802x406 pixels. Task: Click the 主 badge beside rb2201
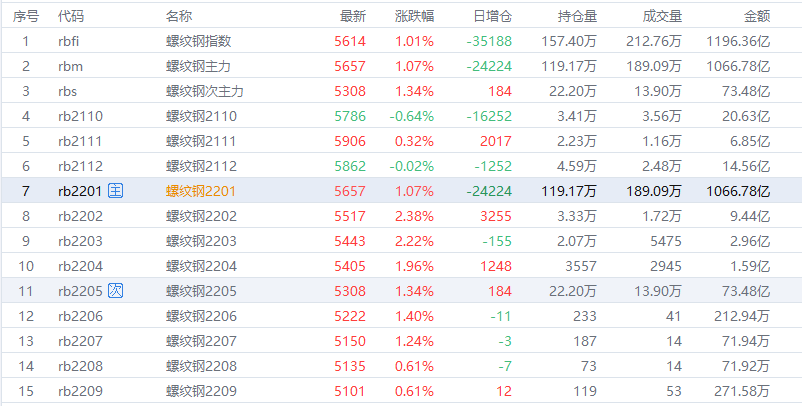tap(116, 190)
